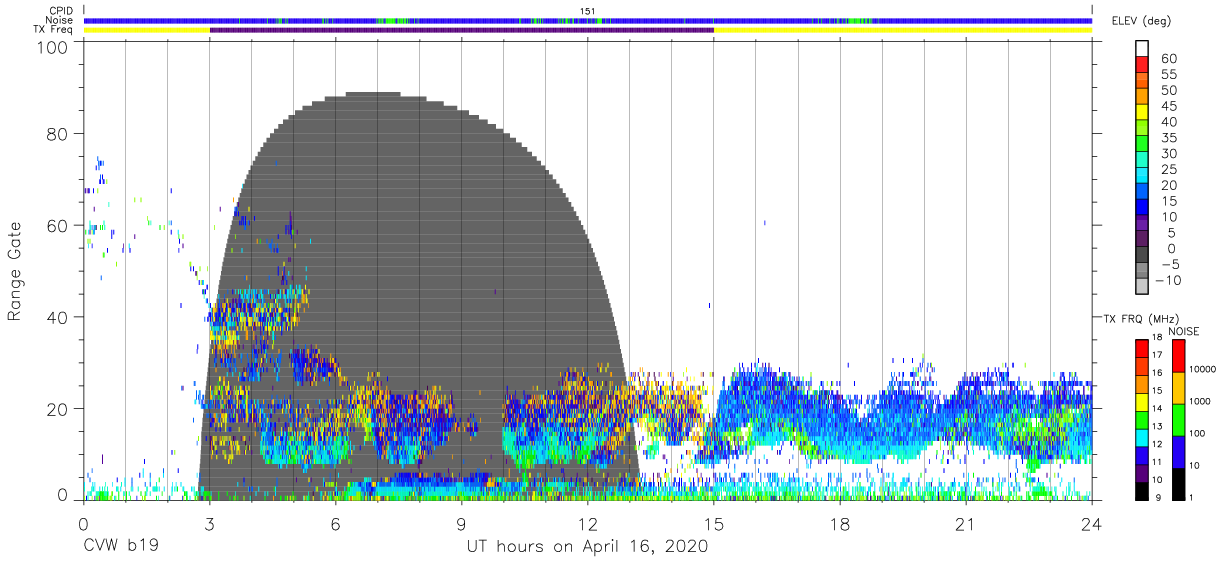The height and width of the screenshot is (567, 1228).
Task: Click the CVW b19 radar label
Action: coord(120,547)
